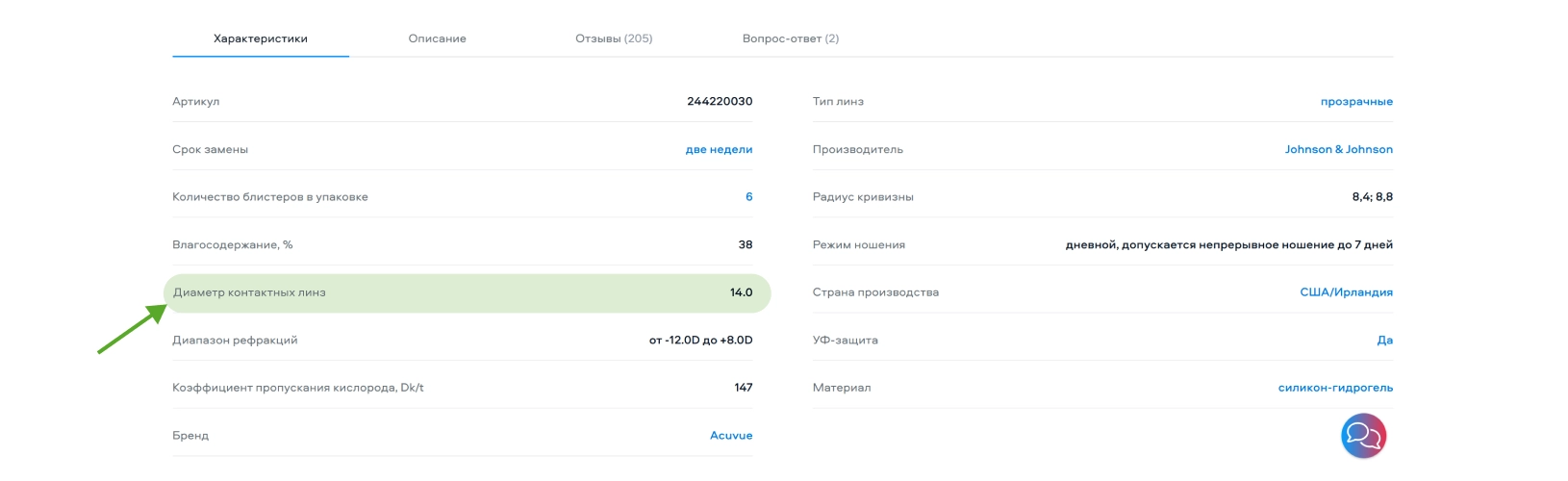Viewport: 1568px width, 481px height.
Task: Click the 'Тип линз' label
Action: (838, 101)
